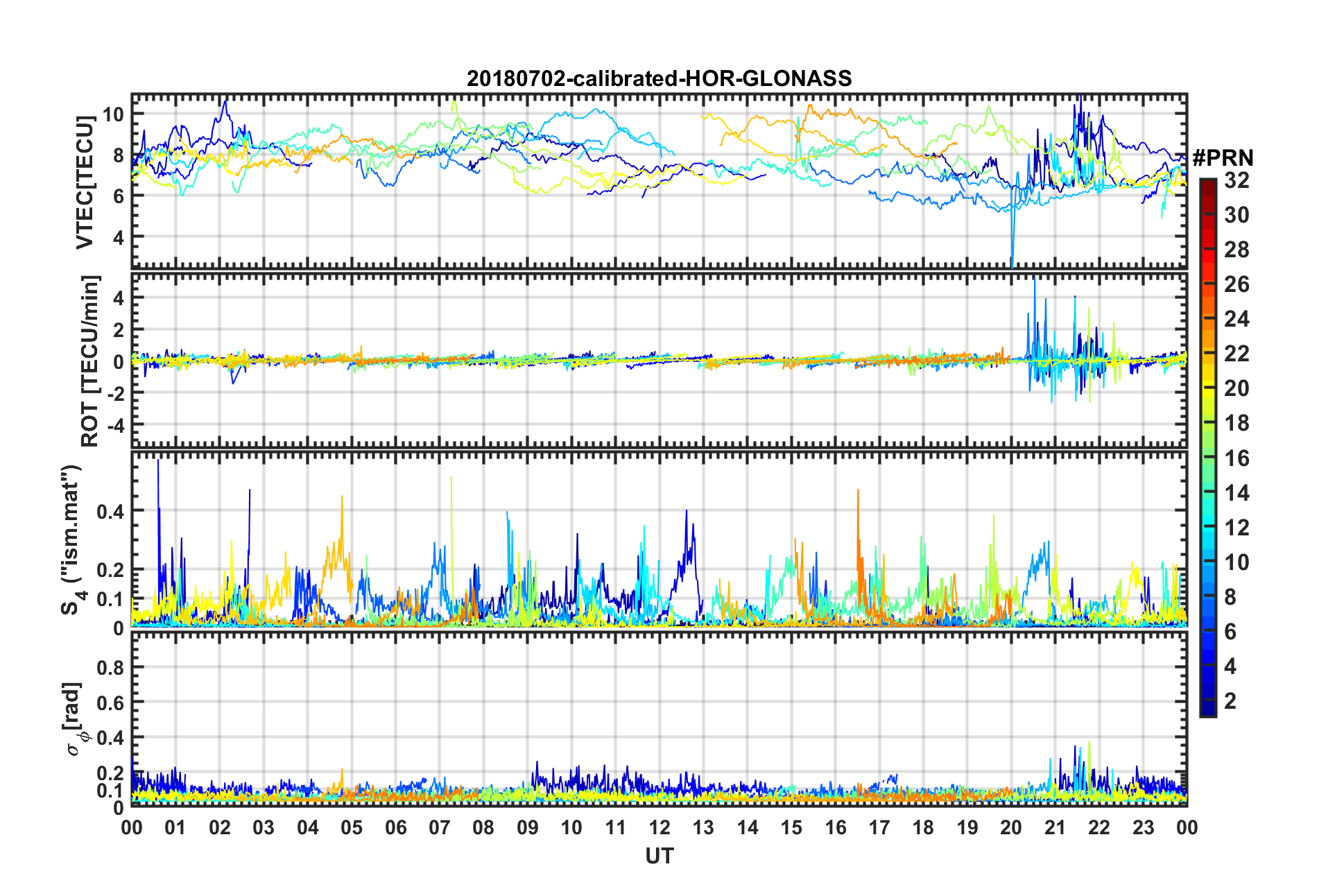Click the plot title 20180702-calibrated-HOR-GLONASS
The width and height of the screenshot is (1319, 896).
pos(659,78)
